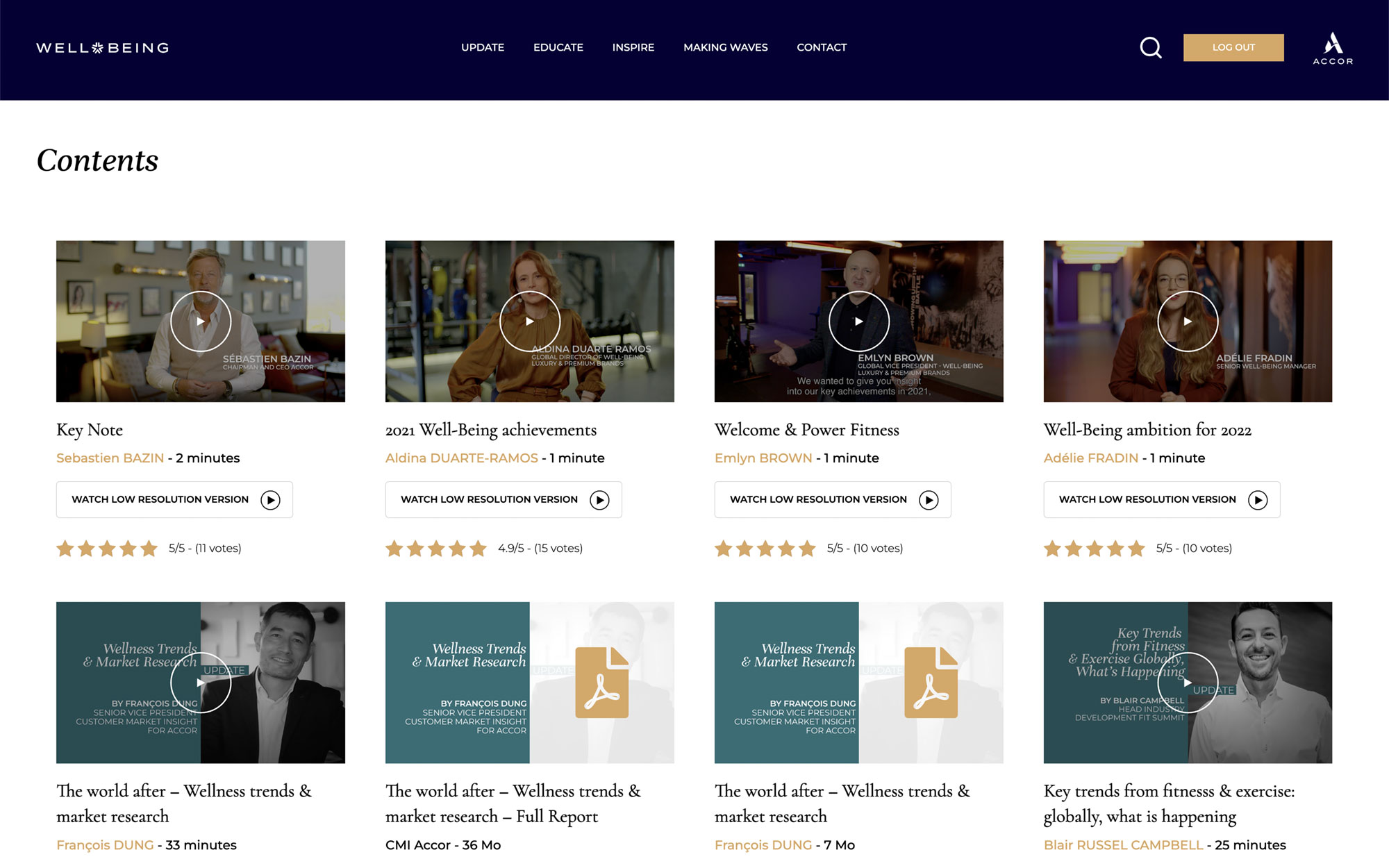
Task: Rate Well-Being ambition for 2022 with fifth star
Action: [x=1136, y=549]
